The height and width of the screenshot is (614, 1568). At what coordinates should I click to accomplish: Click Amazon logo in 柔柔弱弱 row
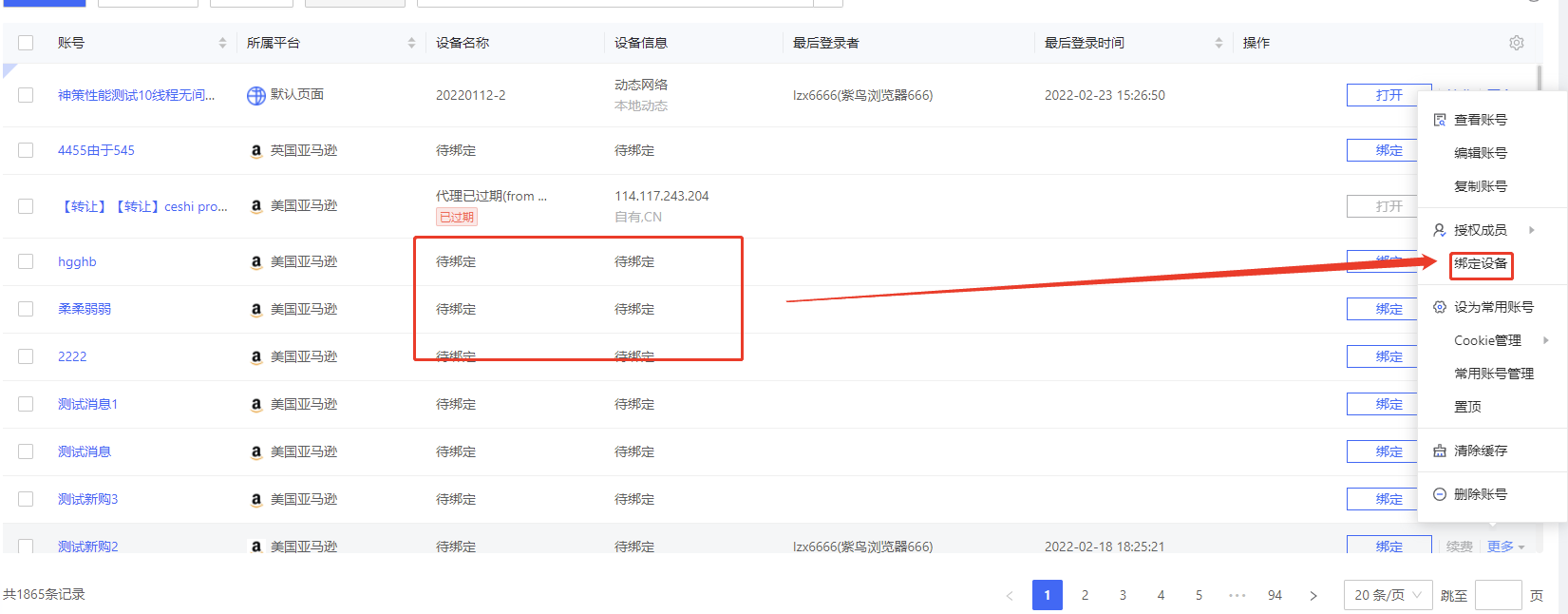[x=255, y=309]
